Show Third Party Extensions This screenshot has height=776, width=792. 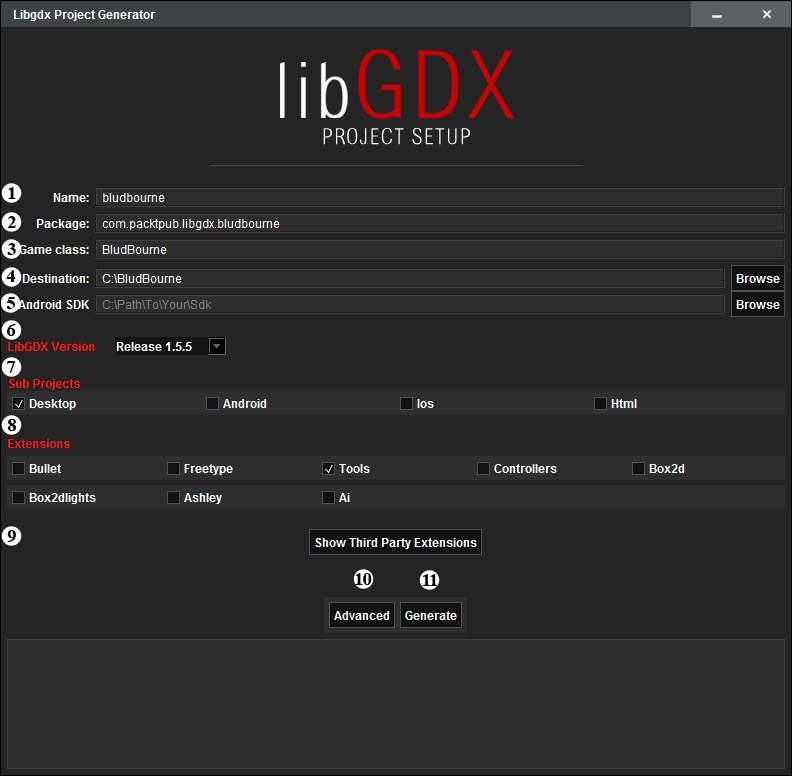(x=395, y=542)
